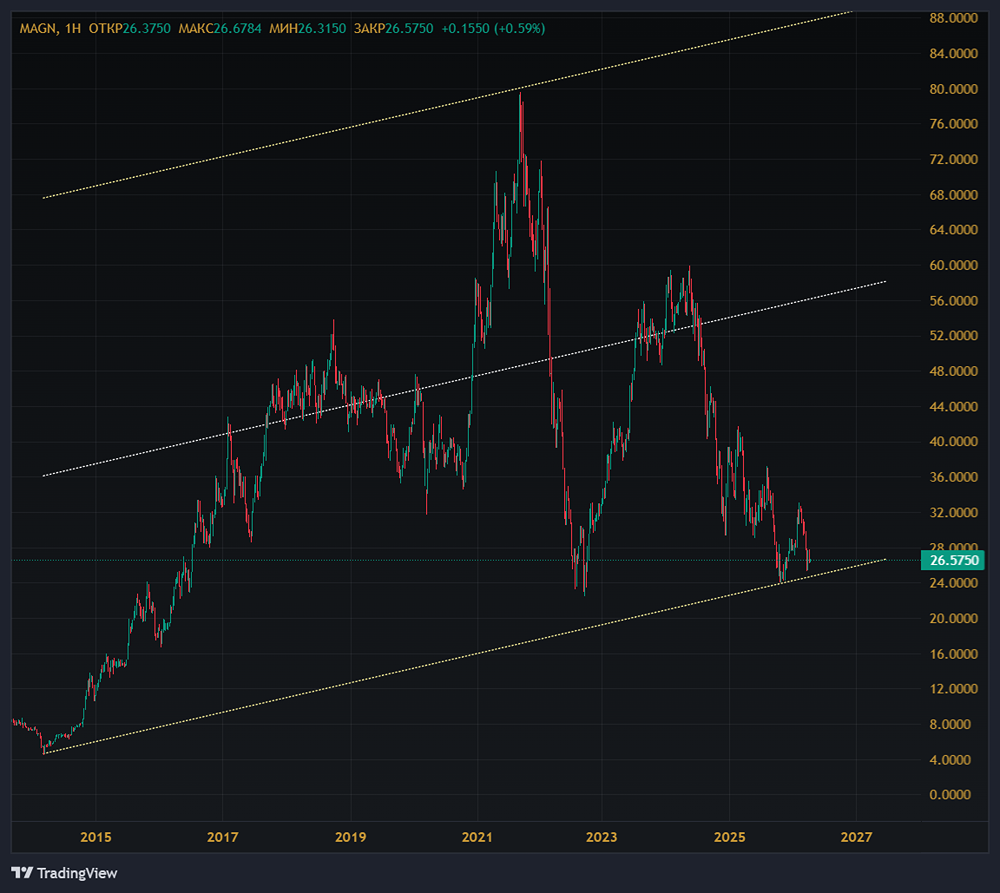The height and width of the screenshot is (893, 1000).
Task: Click the 56.0000 price axis label
Action: click(953, 300)
